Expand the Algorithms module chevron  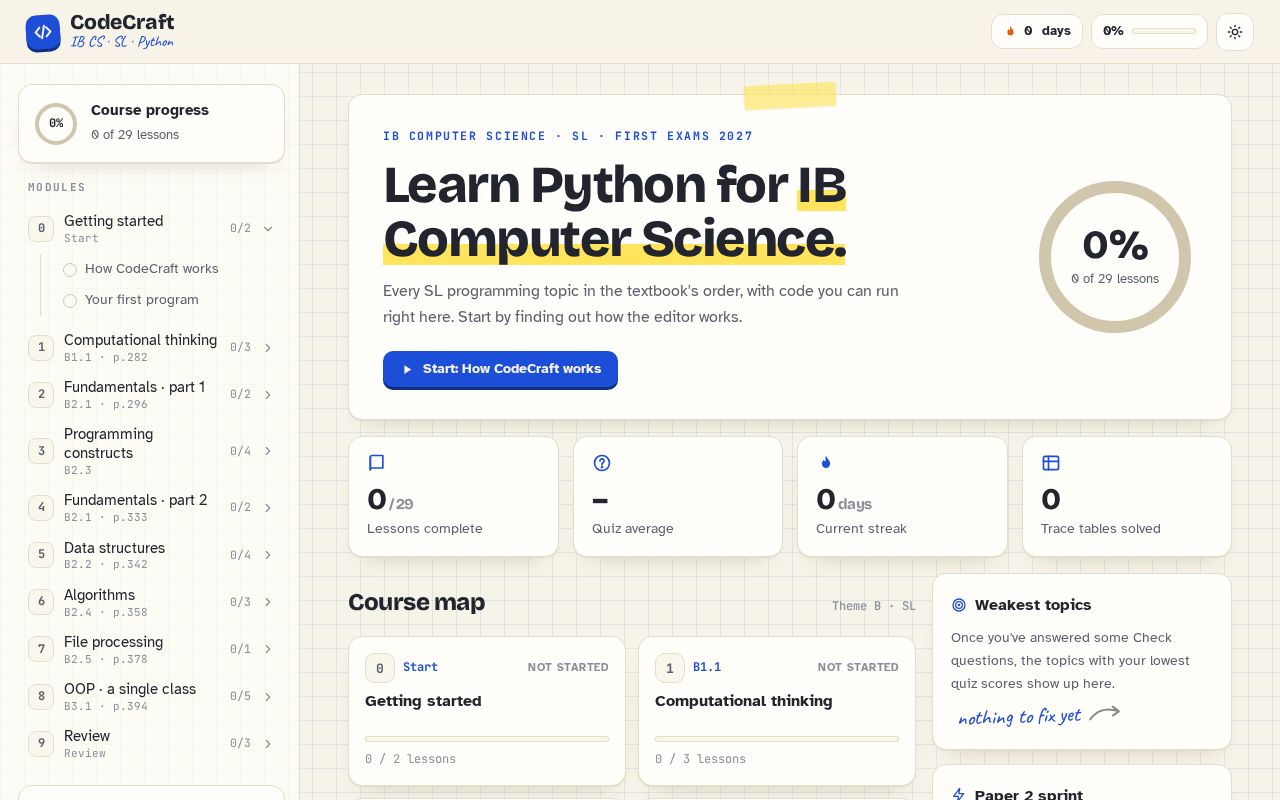pos(268,602)
